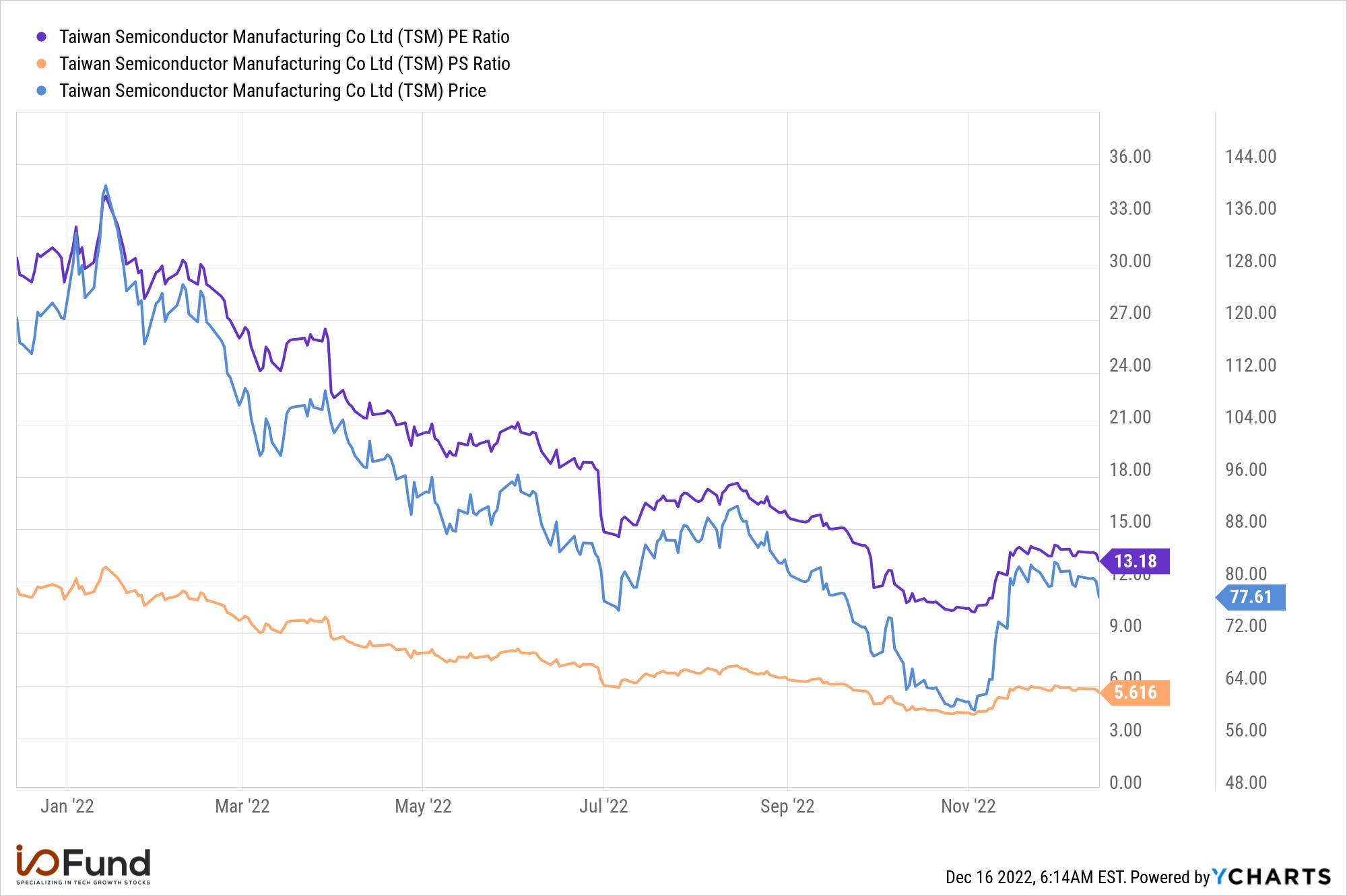Viewport: 1347px width, 896px height.
Task: Click the 144.00 price axis tick label
Action: click(1251, 157)
